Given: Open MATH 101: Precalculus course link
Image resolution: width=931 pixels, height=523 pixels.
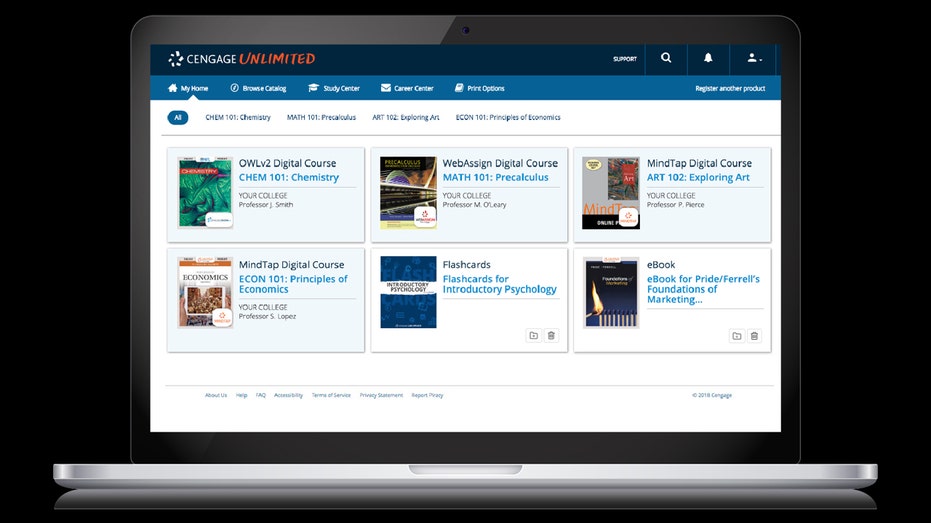Looking at the screenshot, I should tap(495, 178).
